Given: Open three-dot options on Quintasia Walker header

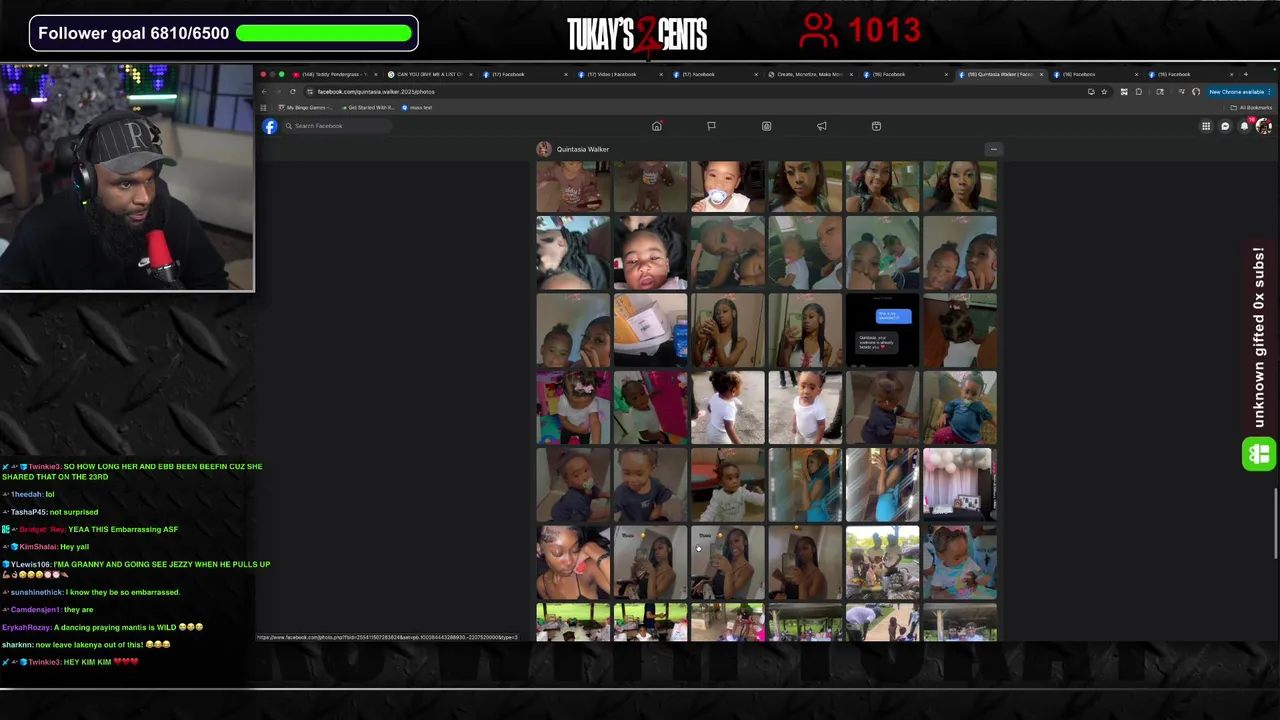Looking at the screenshot, I should (993, 149).
